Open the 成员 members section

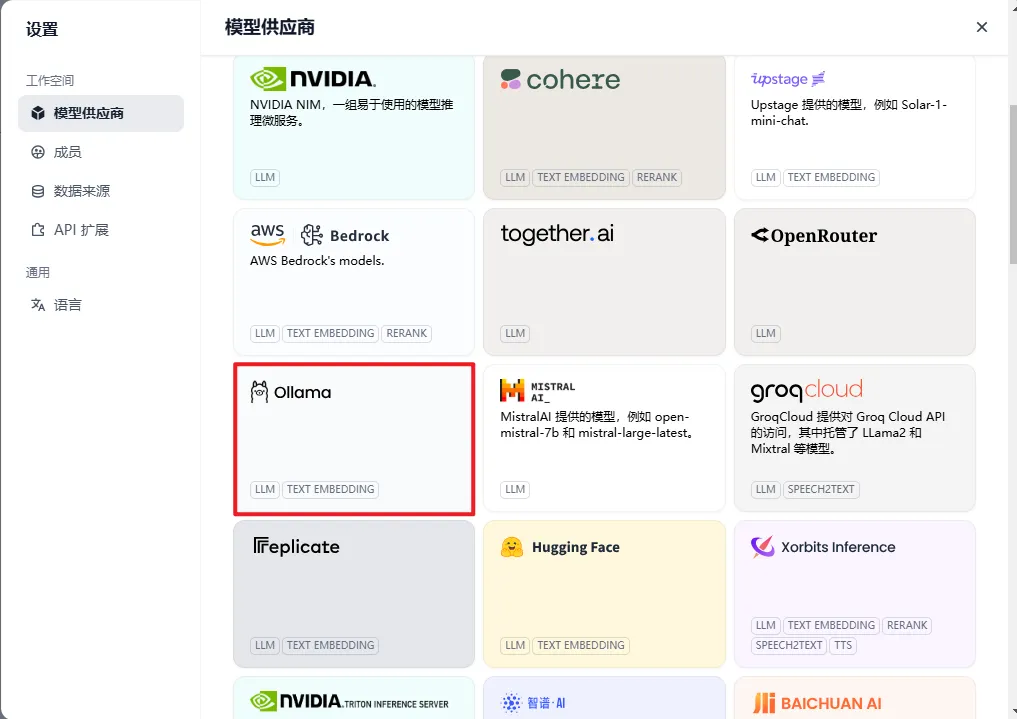click(67, 152)
